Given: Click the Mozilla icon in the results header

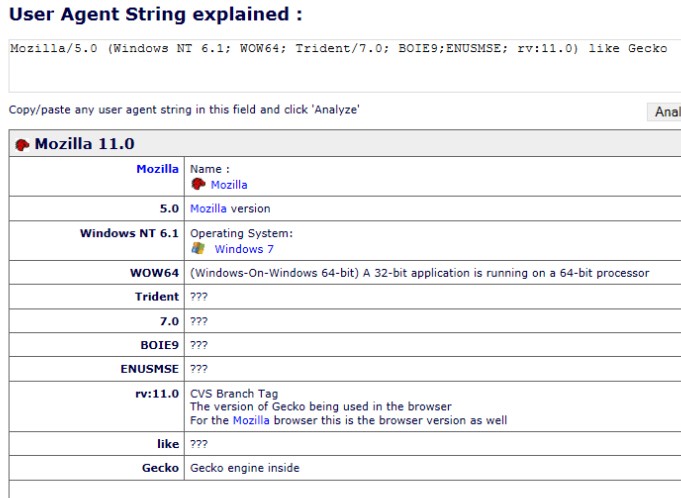Looking at the screenshot, I should click(22, 144).
